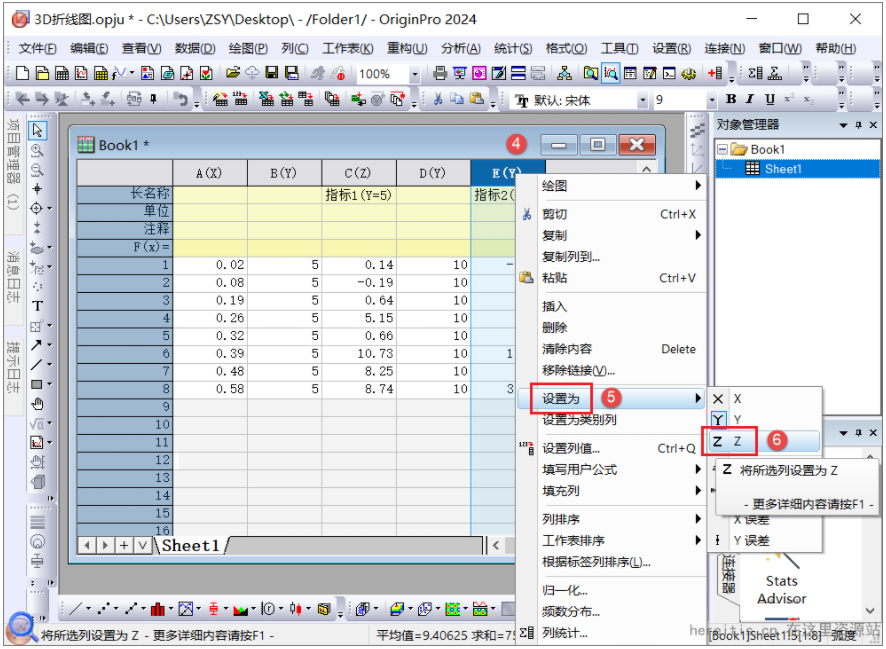The width and height of the screenshot is (886, 649).
Task: Open the font size dropdown
Action: [x=712, y=100]
